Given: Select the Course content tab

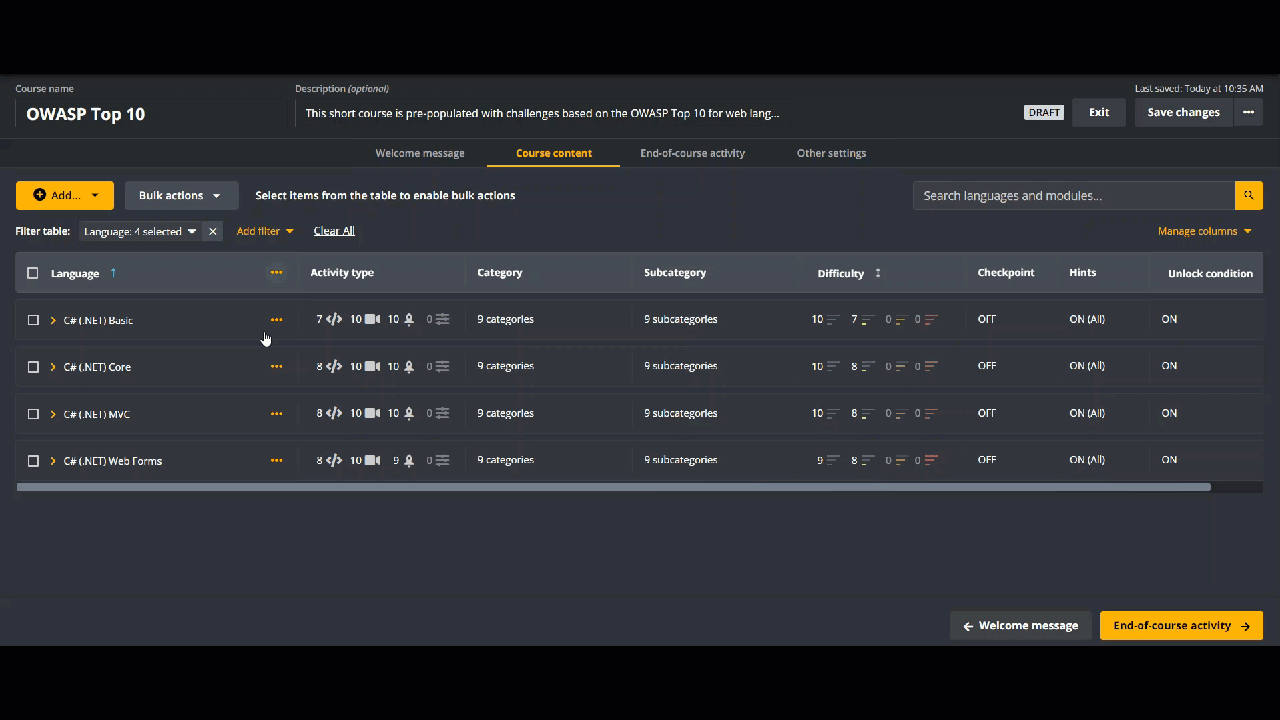Looking at the screenshot, I should coord(554,153).
